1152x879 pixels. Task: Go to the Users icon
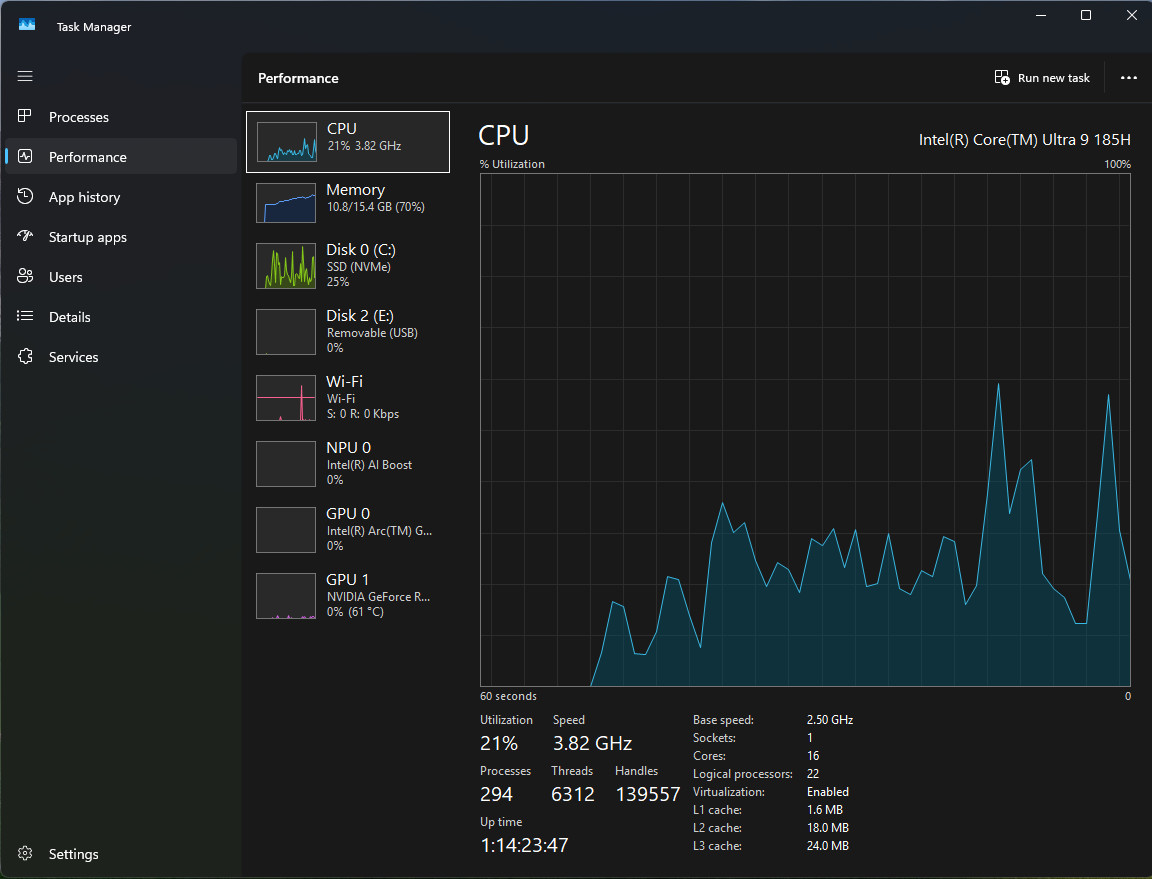point(25,276)
